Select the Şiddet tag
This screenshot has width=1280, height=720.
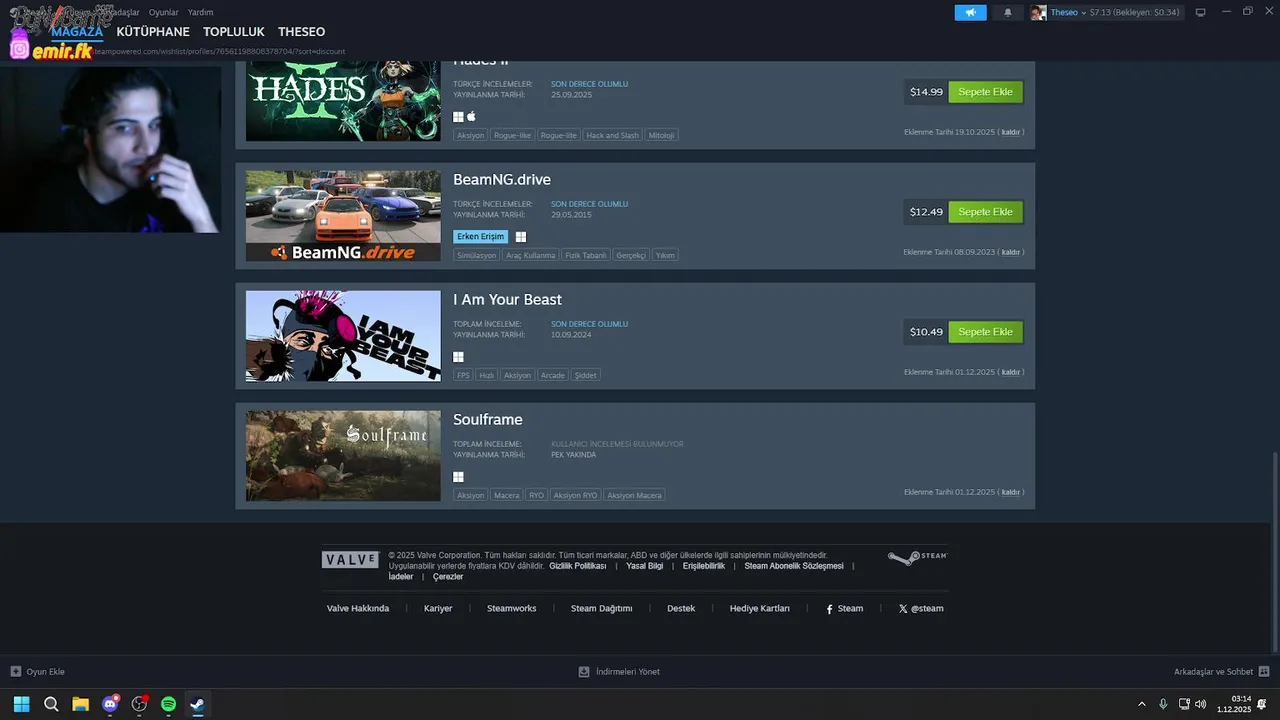click(586, 375)
